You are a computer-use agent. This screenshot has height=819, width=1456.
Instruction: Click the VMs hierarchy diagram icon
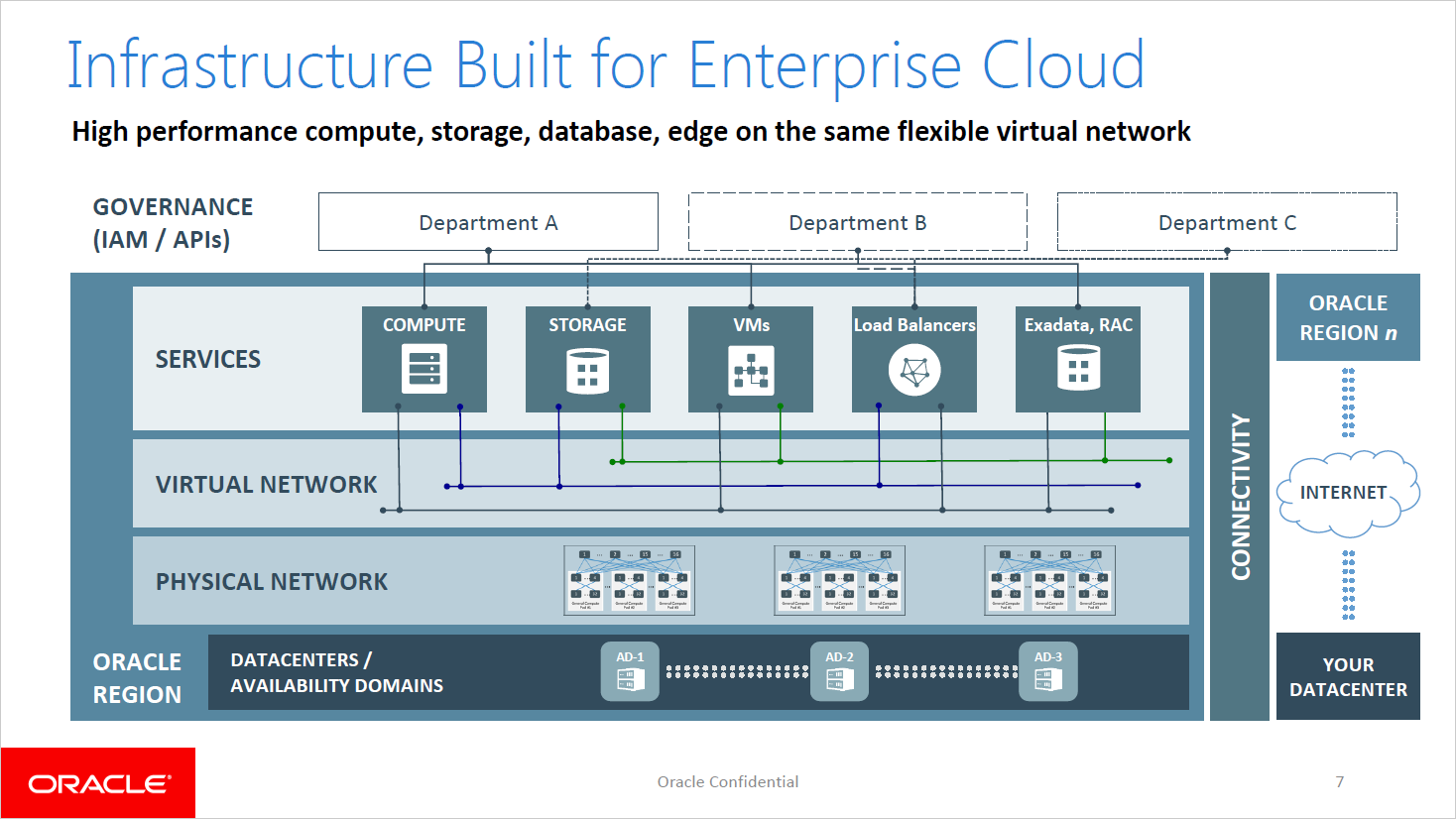tap(751, 371)
